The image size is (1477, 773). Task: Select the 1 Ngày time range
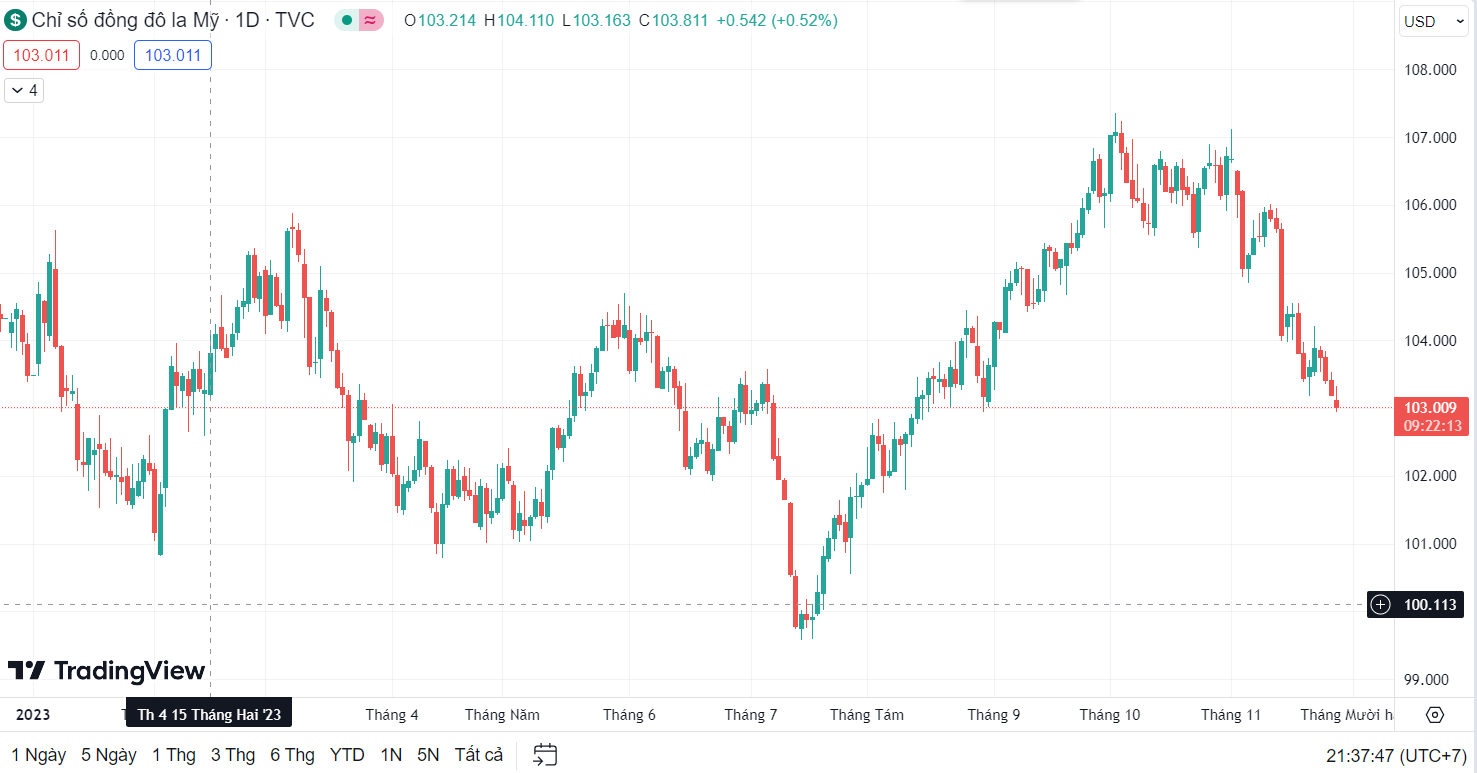pos(39,755)
